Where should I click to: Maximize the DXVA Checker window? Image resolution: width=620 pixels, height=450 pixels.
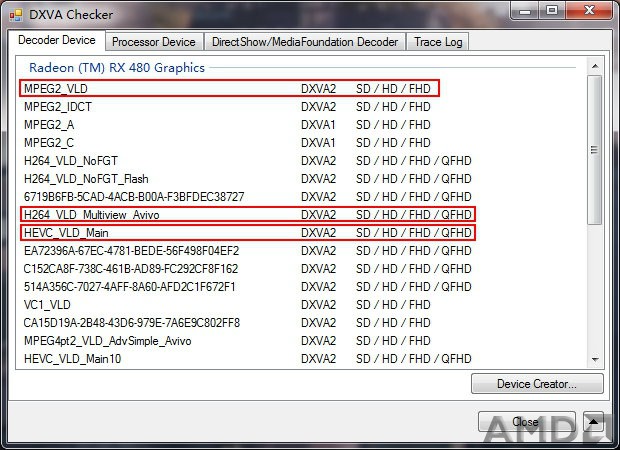pyautogui.click(x=552, y=10)
